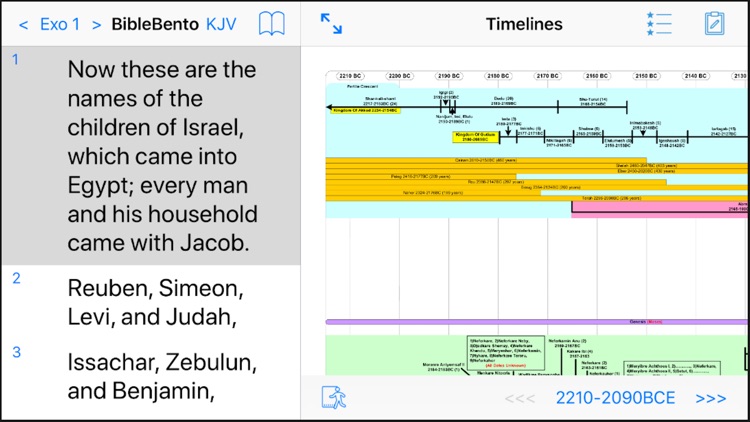The height and width of the screenshot is (422, 750).
Task: Open the 2210-2090BCE date range picker
Action: point(615,398)
